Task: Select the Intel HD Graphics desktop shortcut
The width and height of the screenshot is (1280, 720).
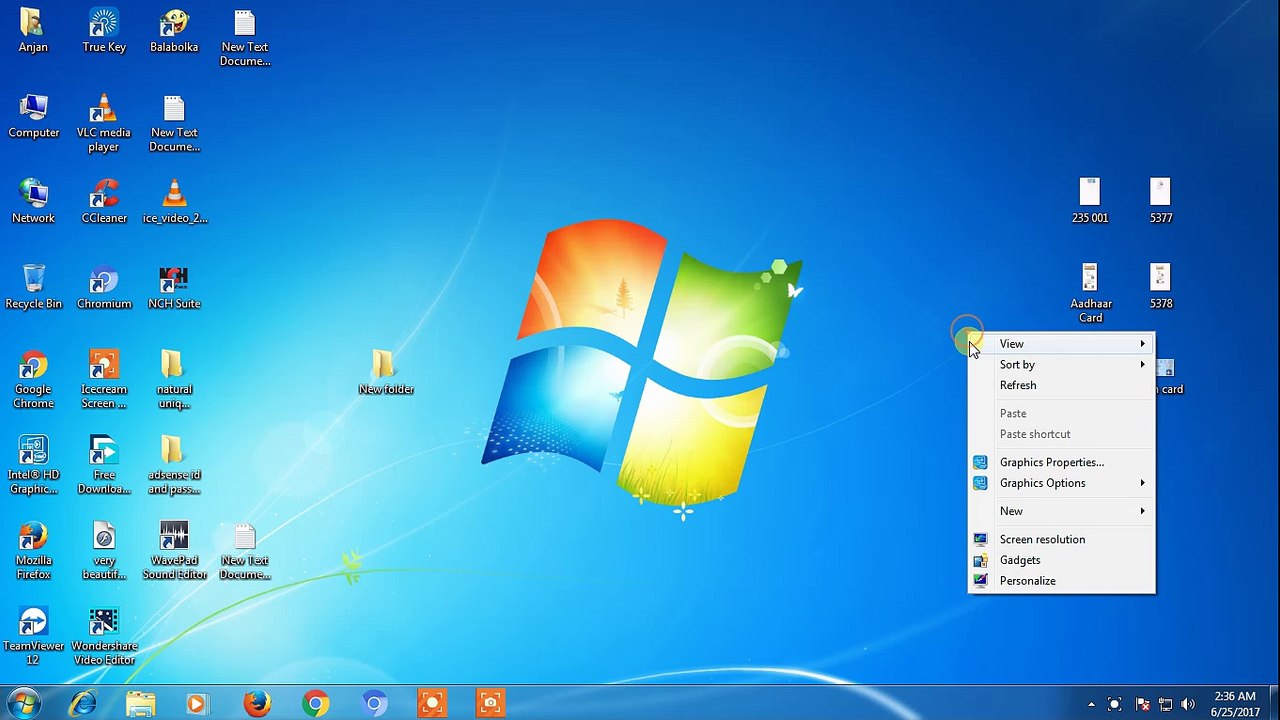Action: (x=33, y=466)
